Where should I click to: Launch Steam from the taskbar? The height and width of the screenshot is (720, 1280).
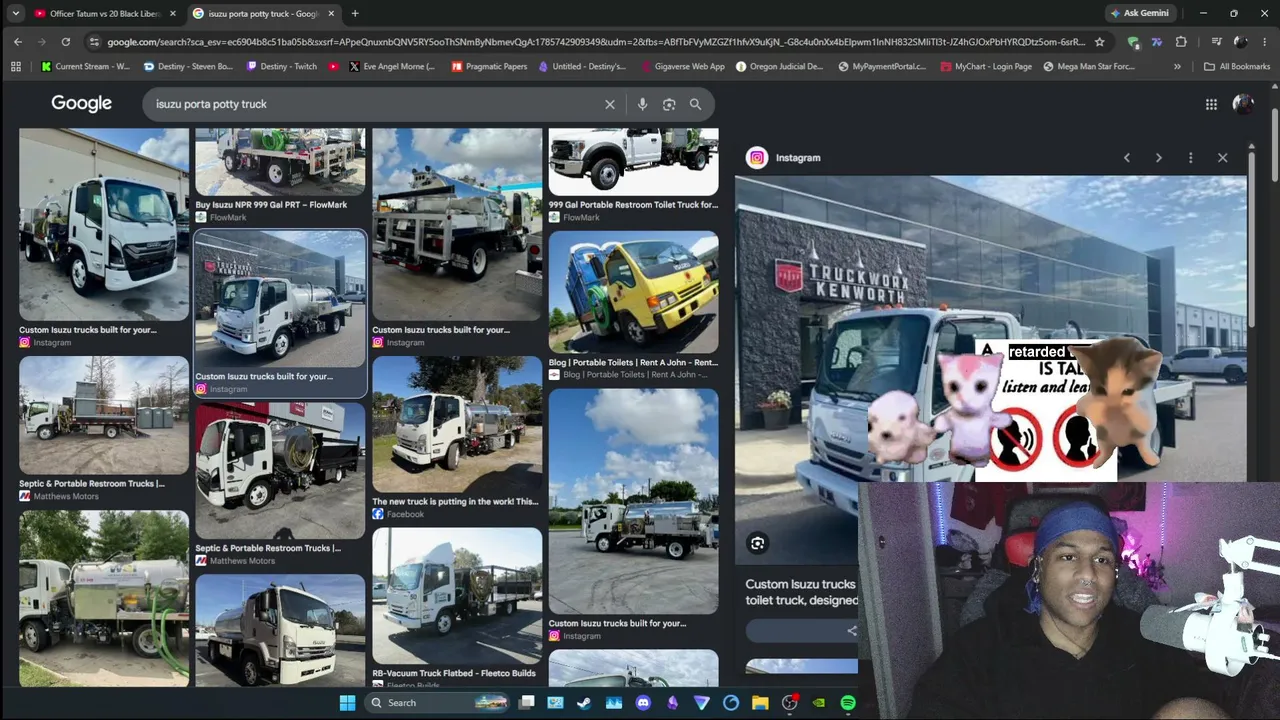[584, 703]
